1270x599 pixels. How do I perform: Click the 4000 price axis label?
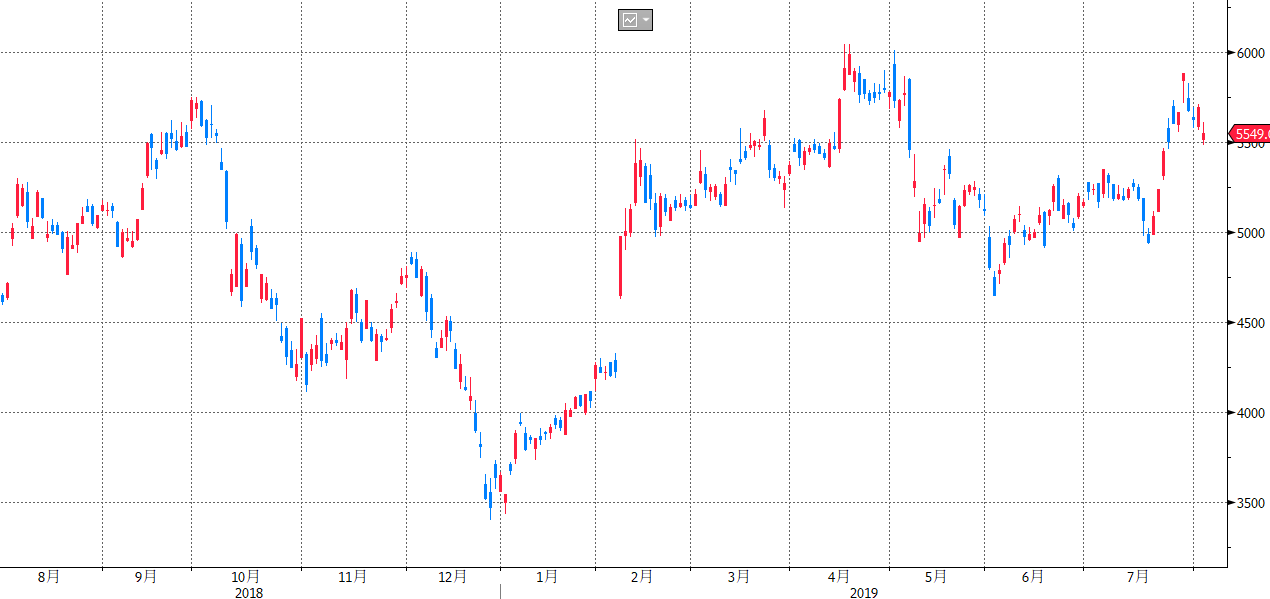[1250, 413]
